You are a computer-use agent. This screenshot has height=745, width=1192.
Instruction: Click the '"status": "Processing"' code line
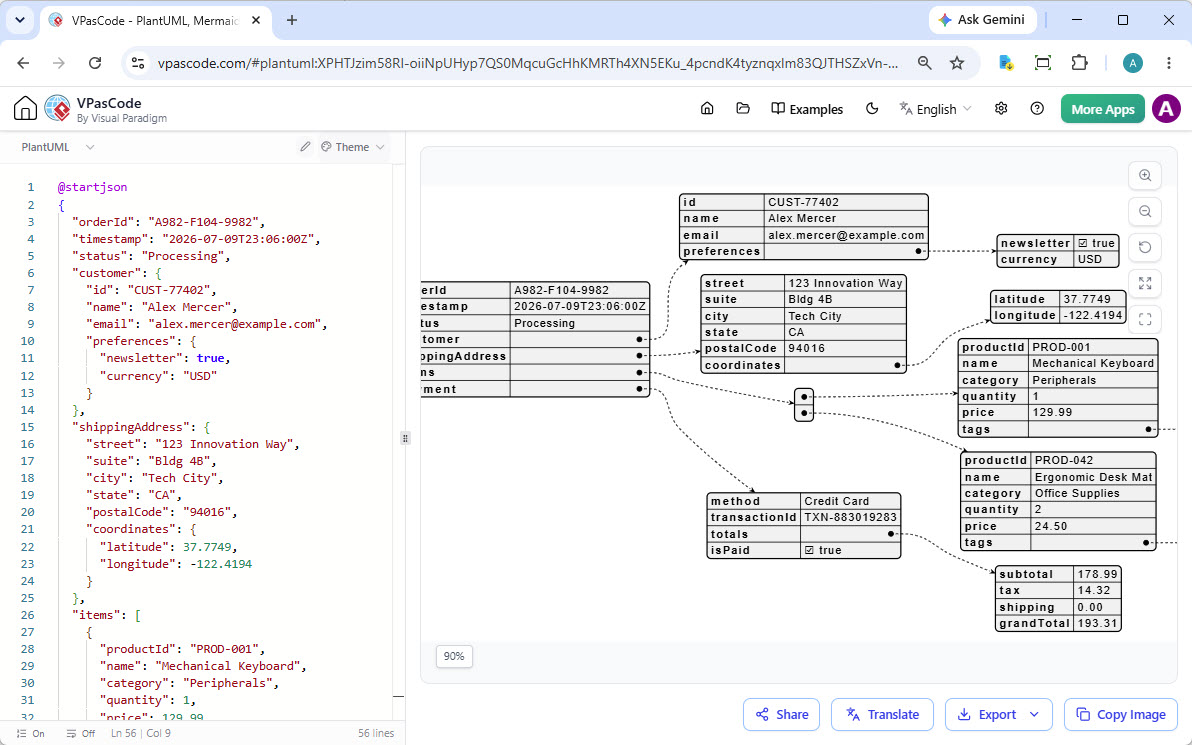(x=151, y=255)
